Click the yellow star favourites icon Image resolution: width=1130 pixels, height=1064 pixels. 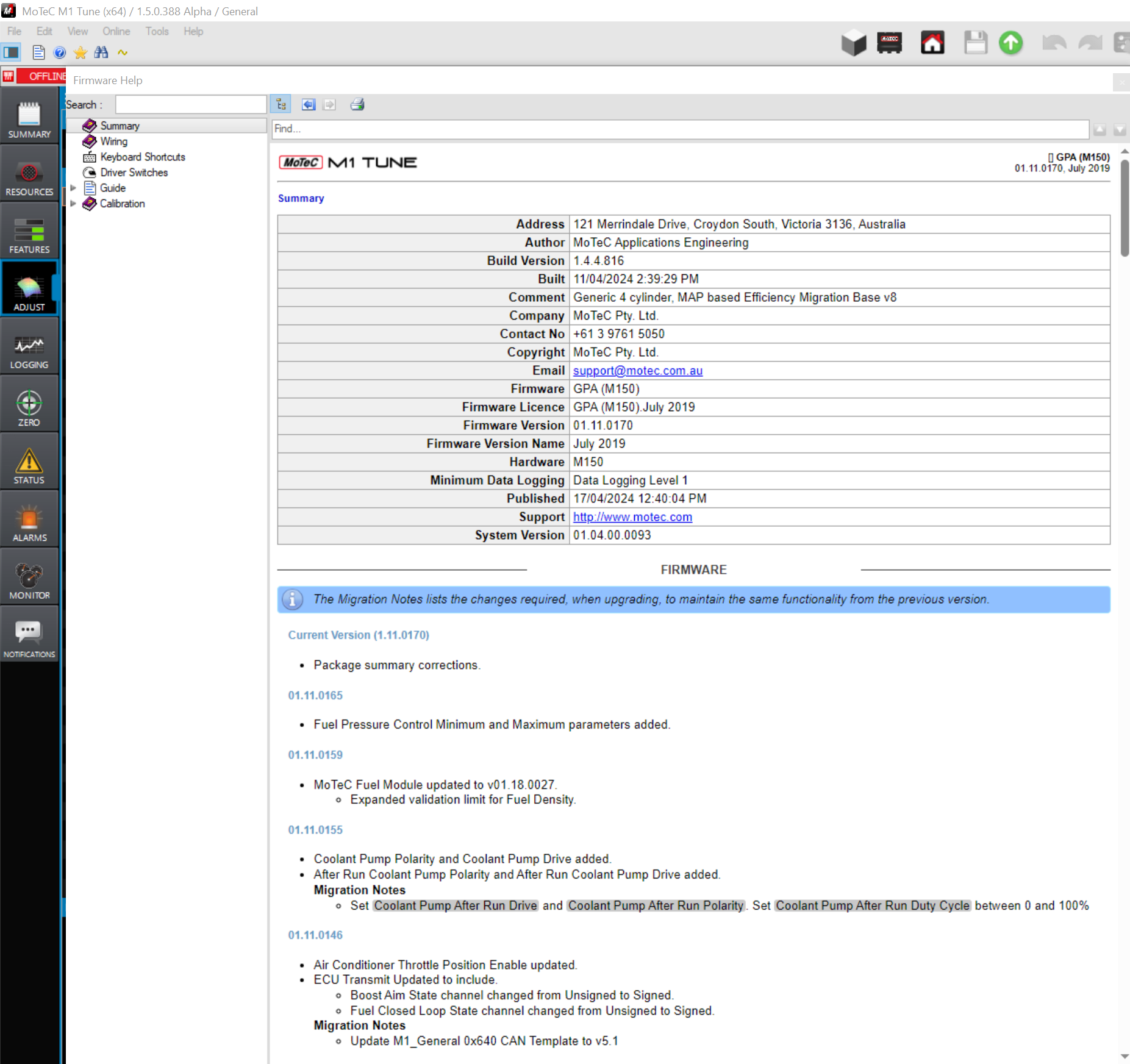pos(80,52)
